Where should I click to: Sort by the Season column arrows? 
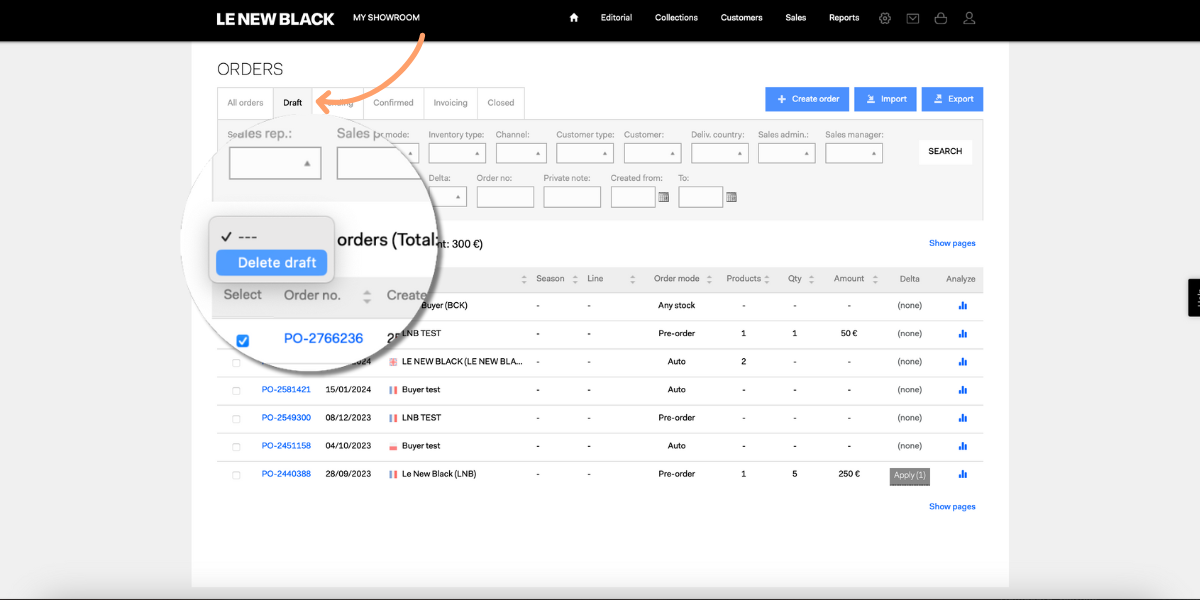575,279
